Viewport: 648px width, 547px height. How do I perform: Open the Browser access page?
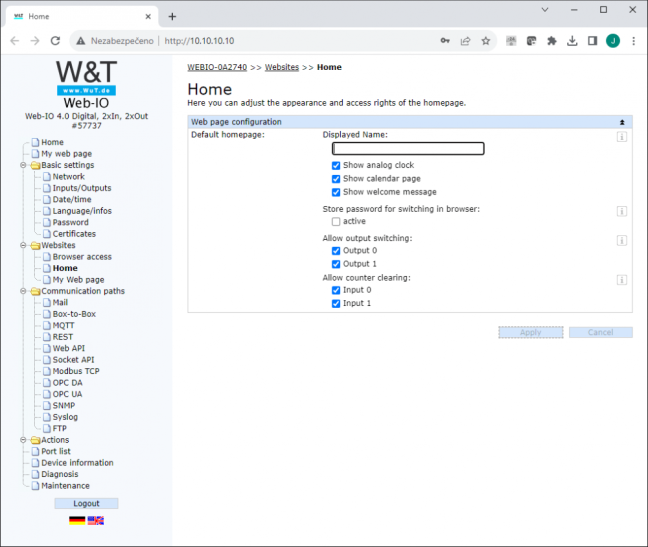(82, 257)
